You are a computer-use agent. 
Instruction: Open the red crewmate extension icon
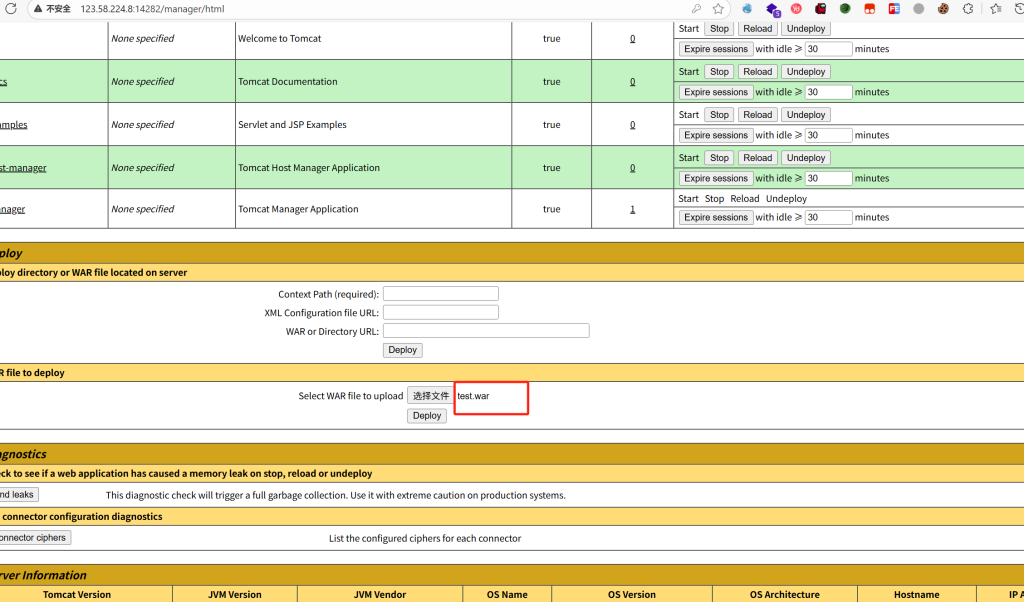pos(820,8)
